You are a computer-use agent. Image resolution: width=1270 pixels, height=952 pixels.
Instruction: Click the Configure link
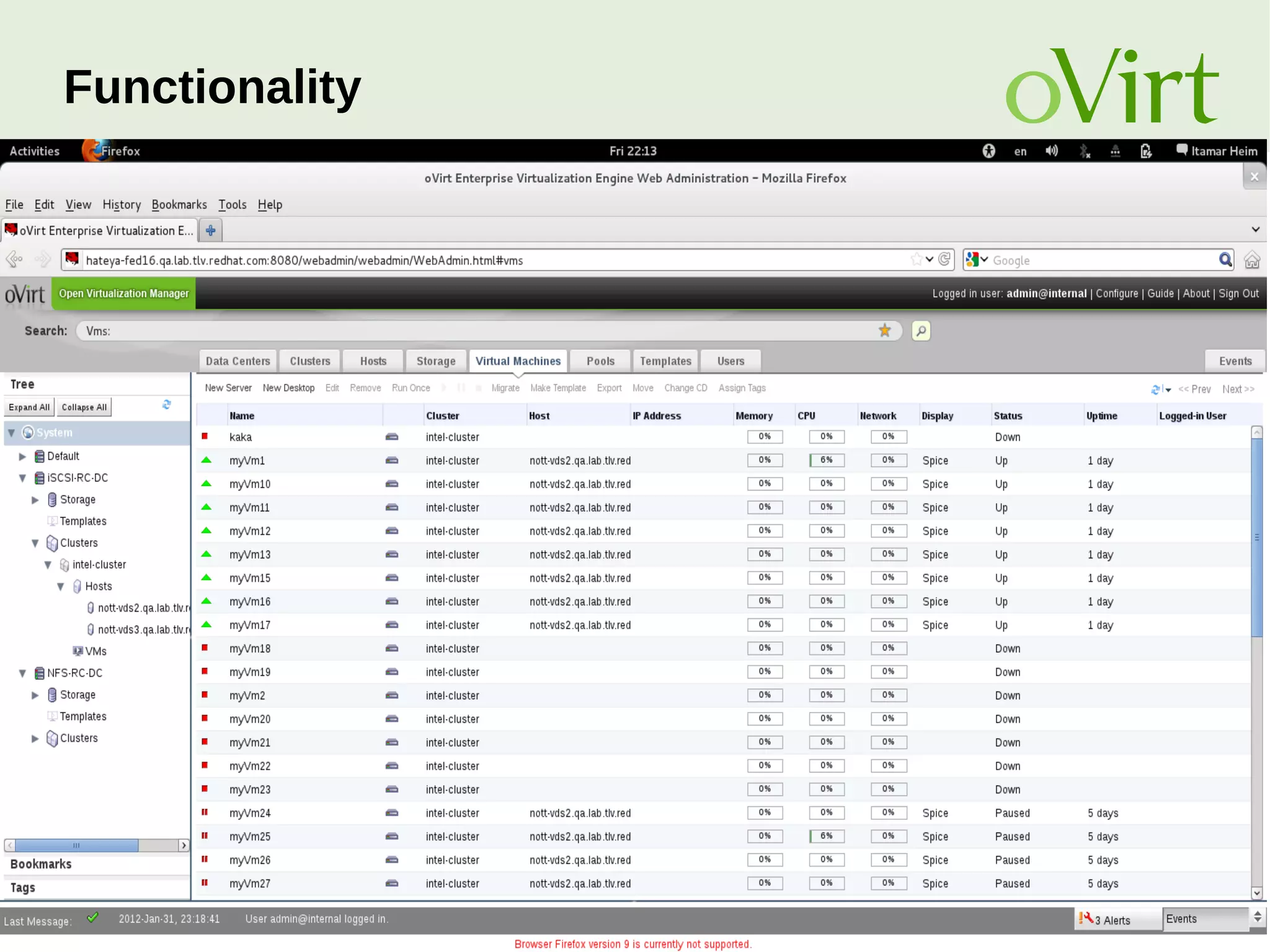[x=1117, y=293]
